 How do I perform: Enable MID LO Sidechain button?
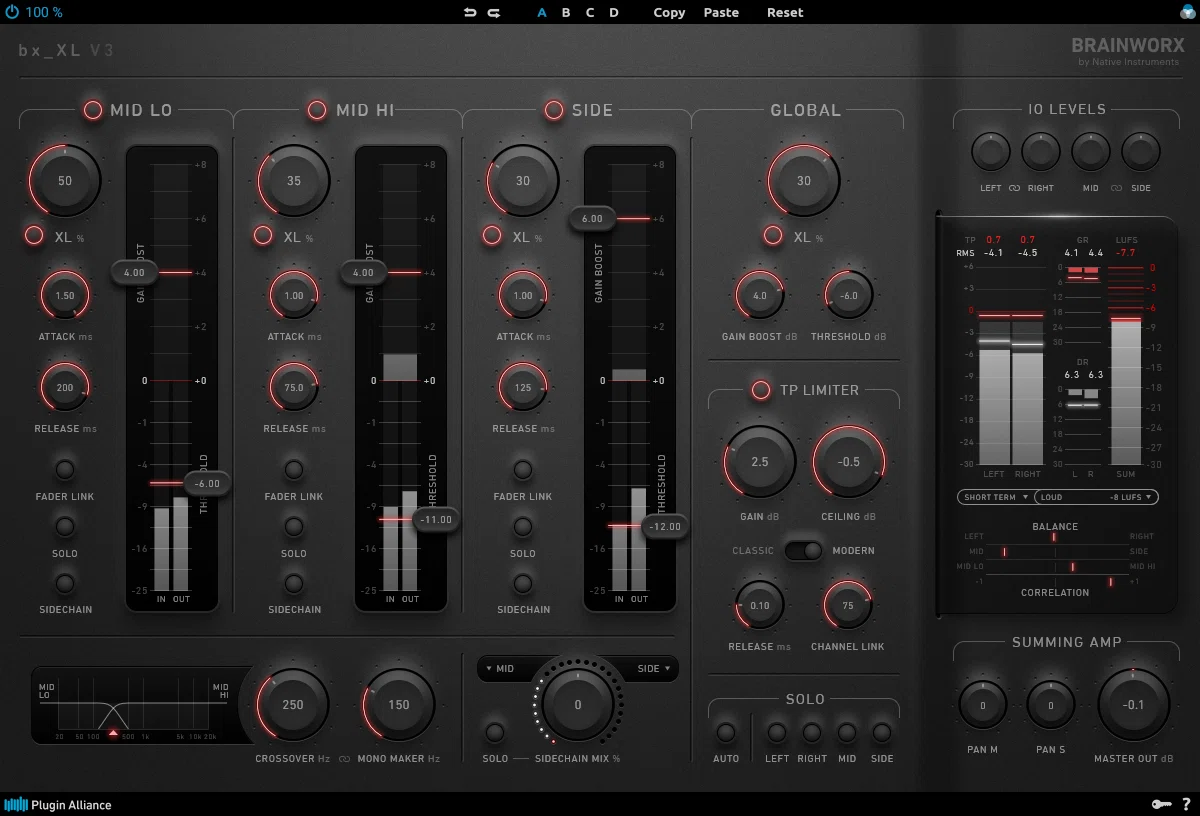[65, 583]
